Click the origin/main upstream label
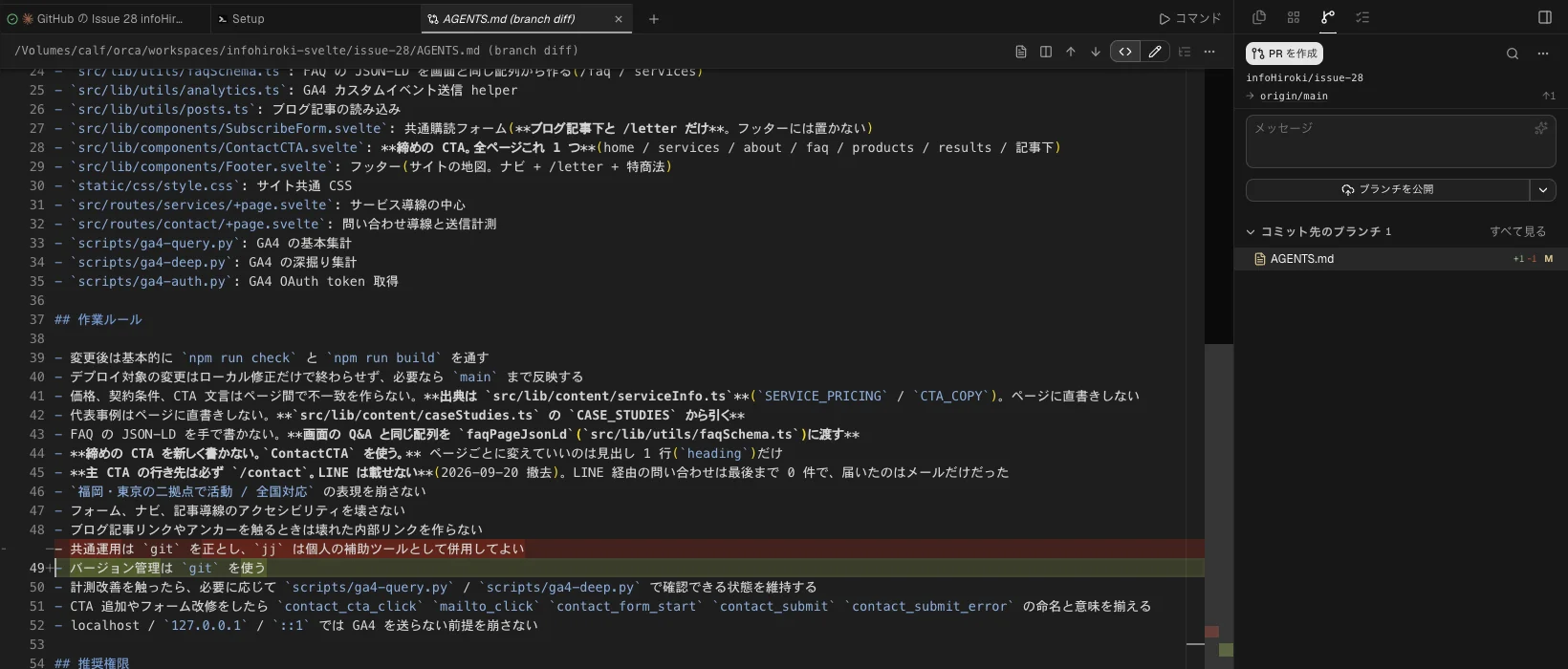Viewport: 1568px width, 669px height. click(1293, 96)
